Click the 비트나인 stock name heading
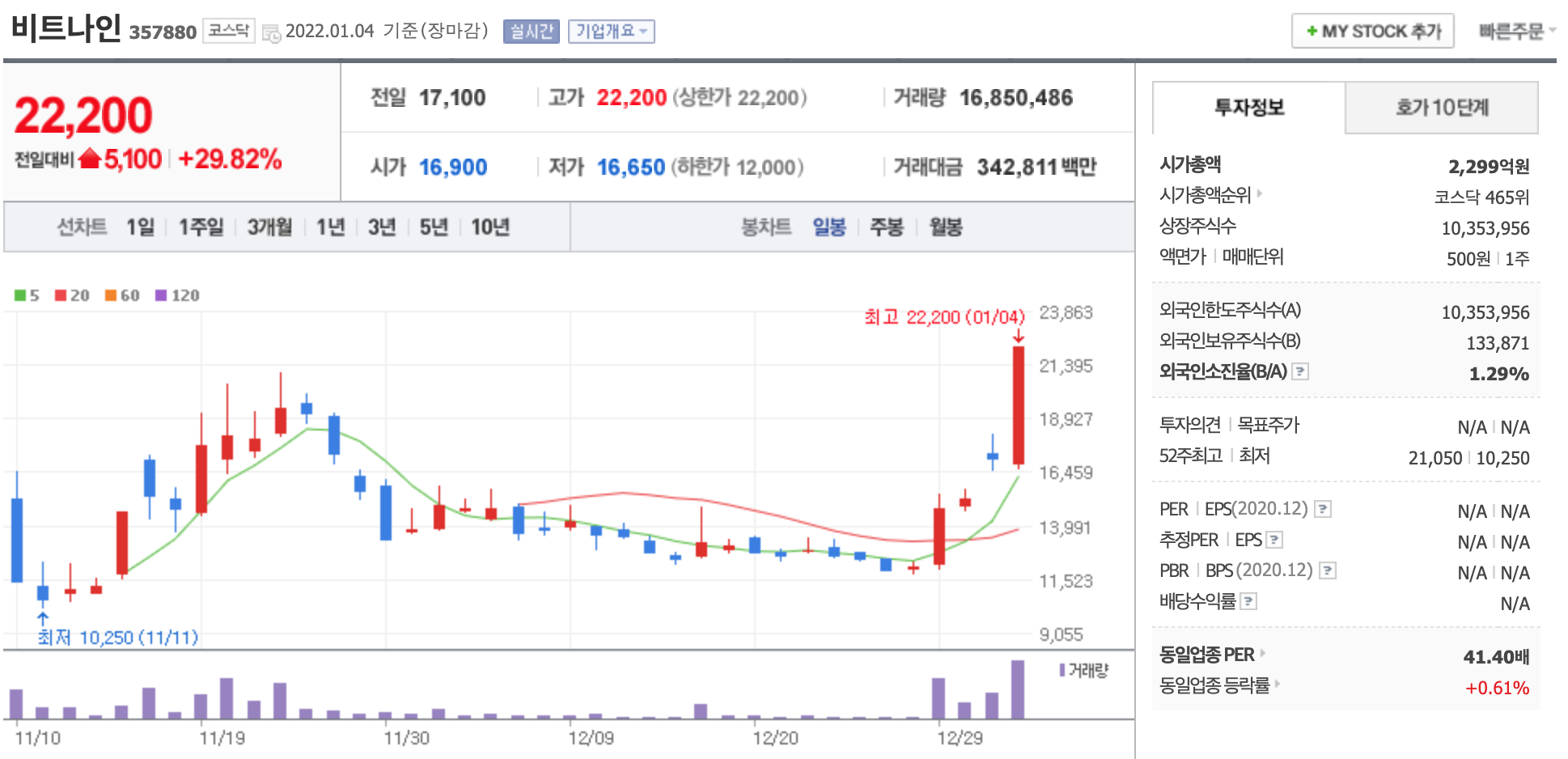 coord(66,28)
